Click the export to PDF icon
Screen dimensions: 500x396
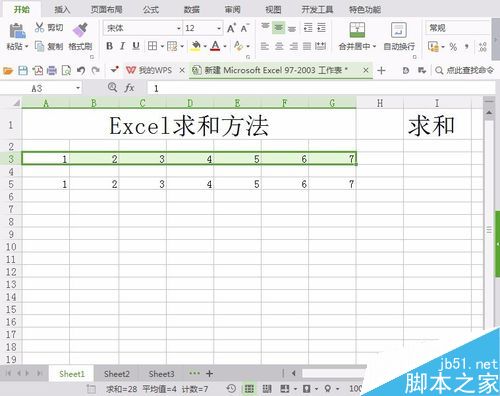(38, 71)
